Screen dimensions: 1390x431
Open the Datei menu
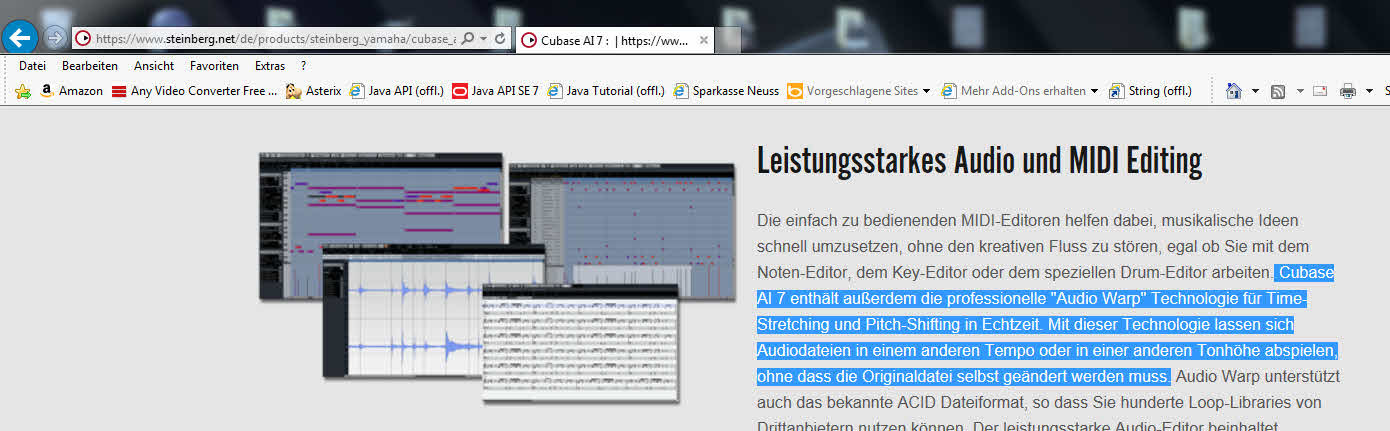[x=32, y=66]
